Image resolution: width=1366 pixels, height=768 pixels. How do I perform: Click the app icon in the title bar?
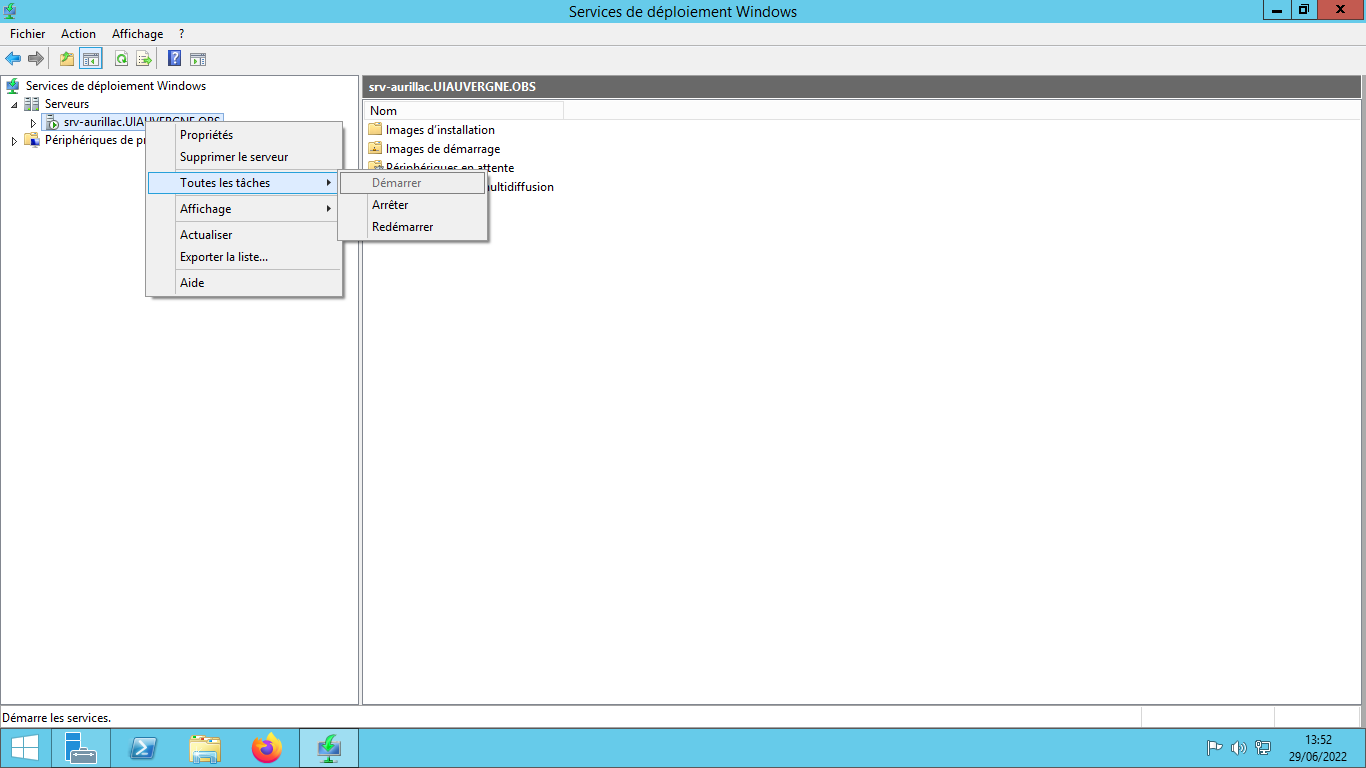10,11
